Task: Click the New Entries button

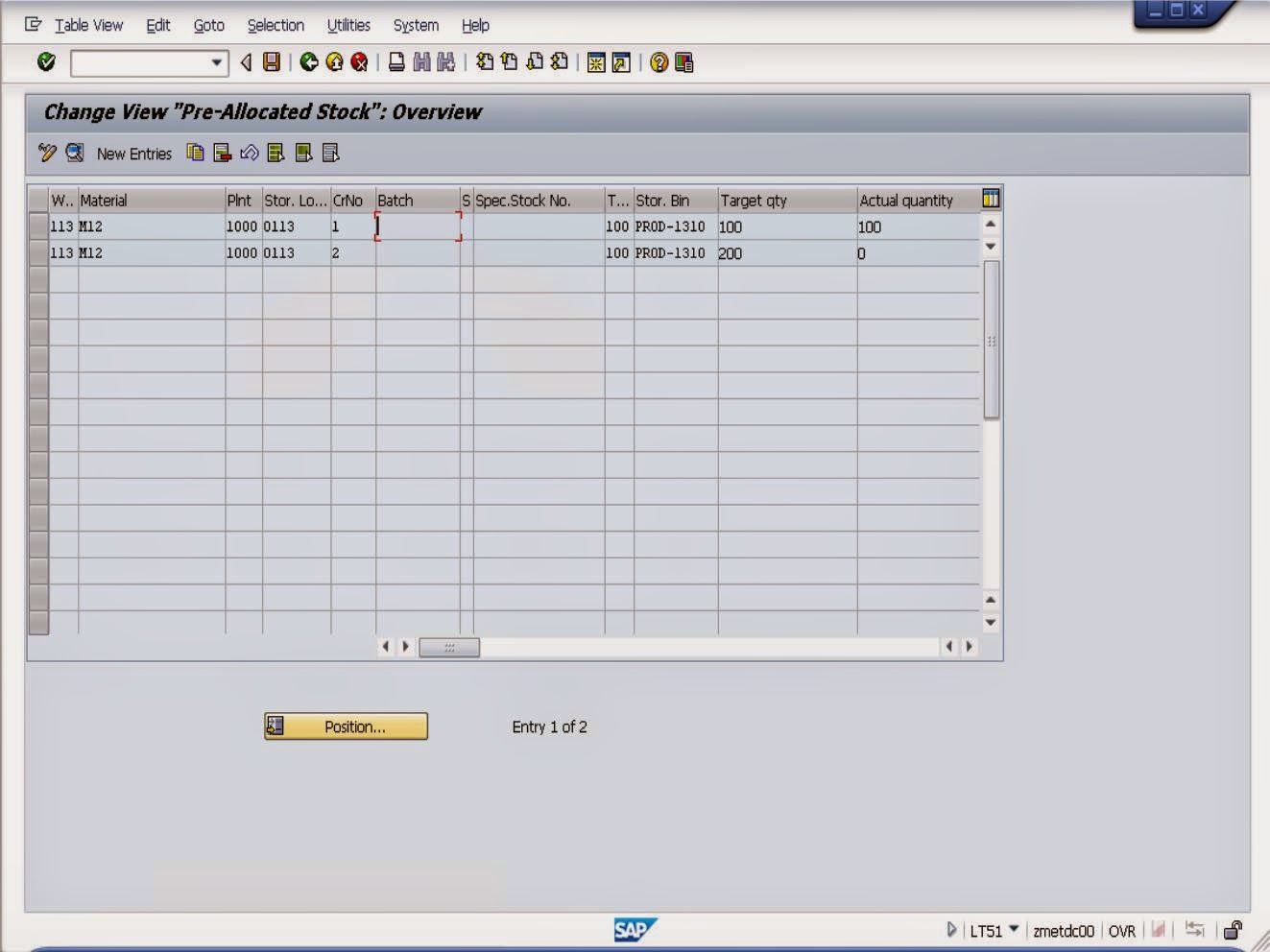Action: (x=133, y=154)
